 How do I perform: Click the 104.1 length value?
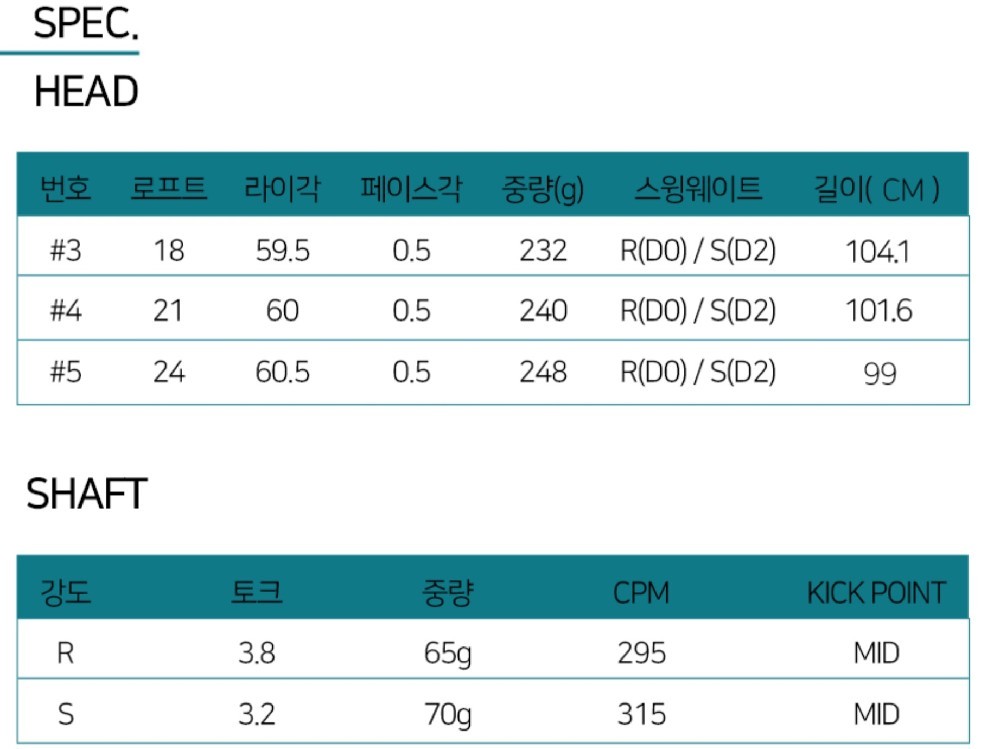[x=878, y=251]
